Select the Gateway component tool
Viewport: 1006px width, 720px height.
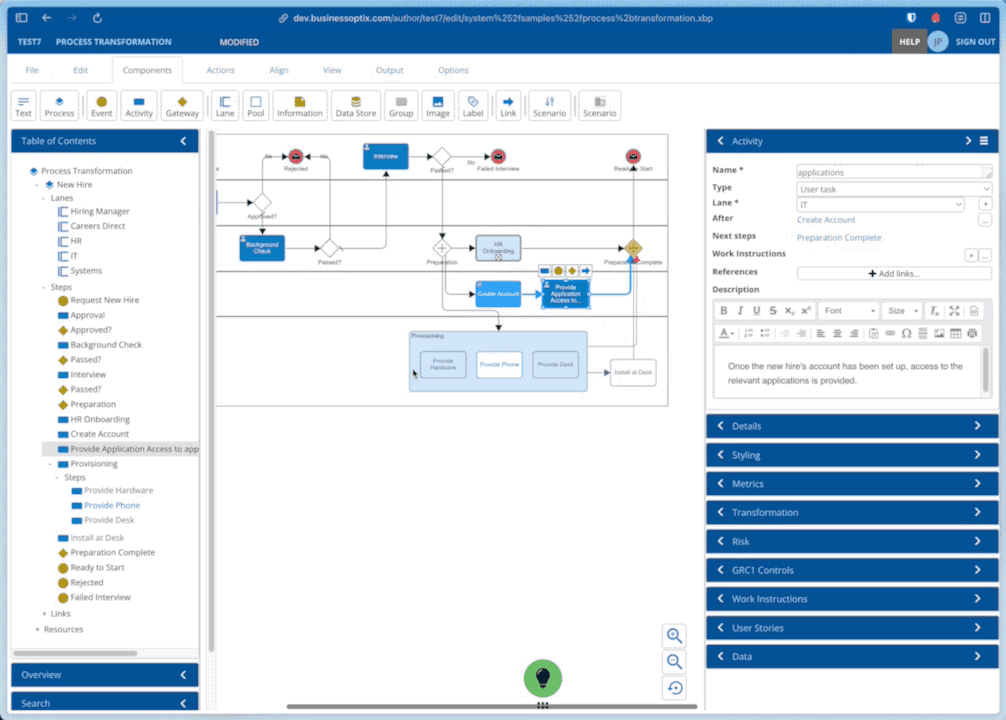pos(182,106)
